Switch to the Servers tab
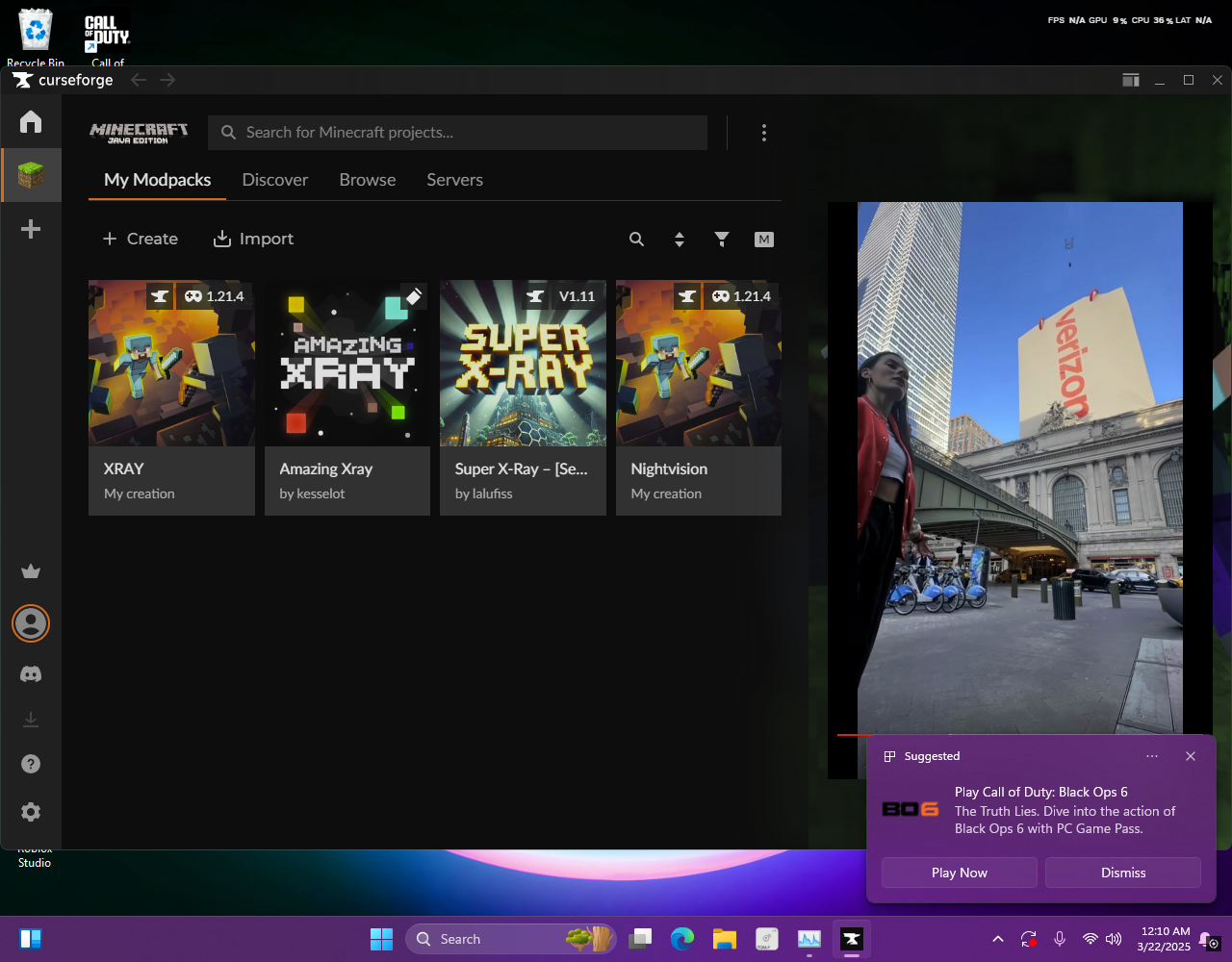1232x962 pixels. (x=455, y=180)
